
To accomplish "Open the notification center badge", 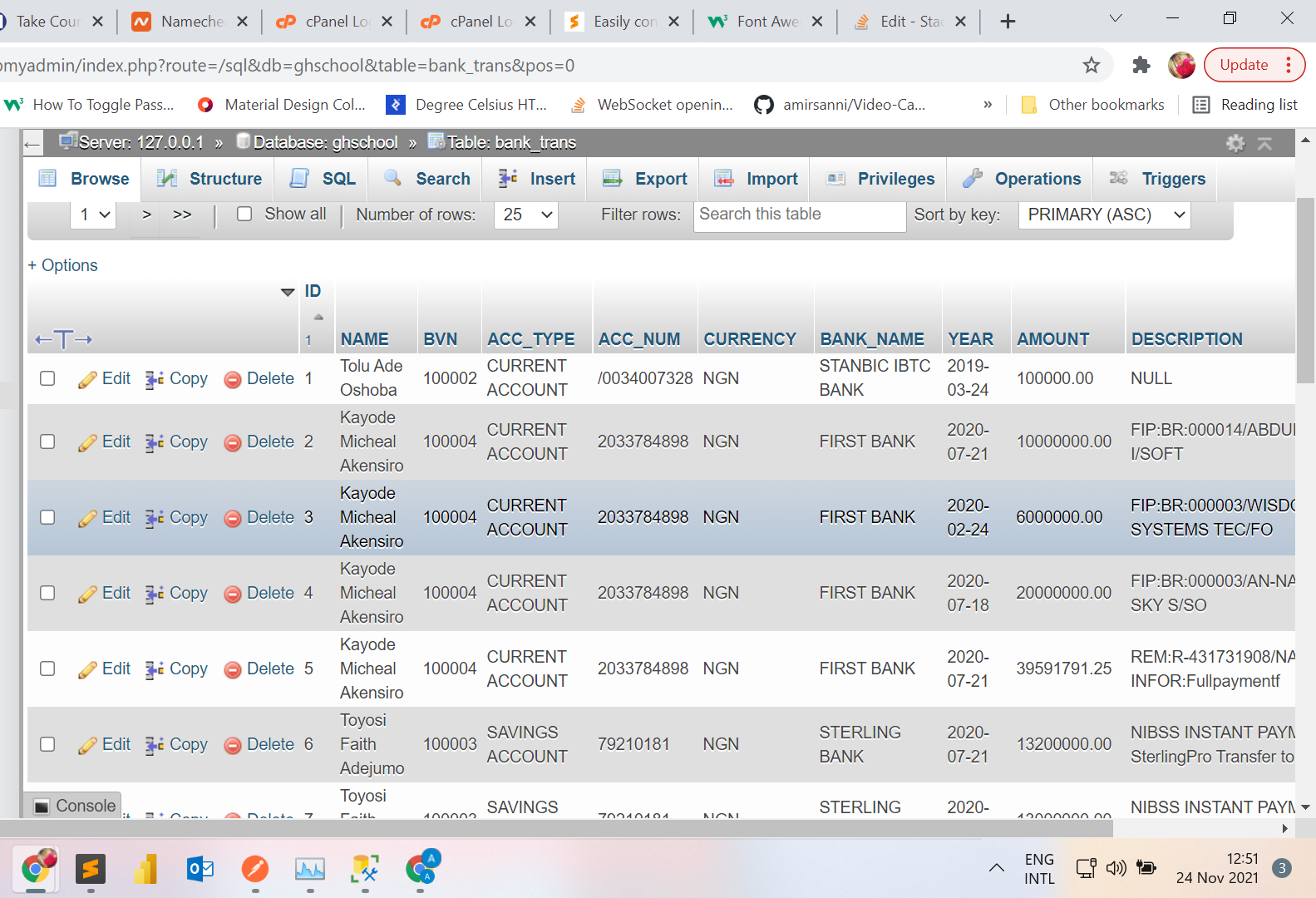I will [1282, 868].
